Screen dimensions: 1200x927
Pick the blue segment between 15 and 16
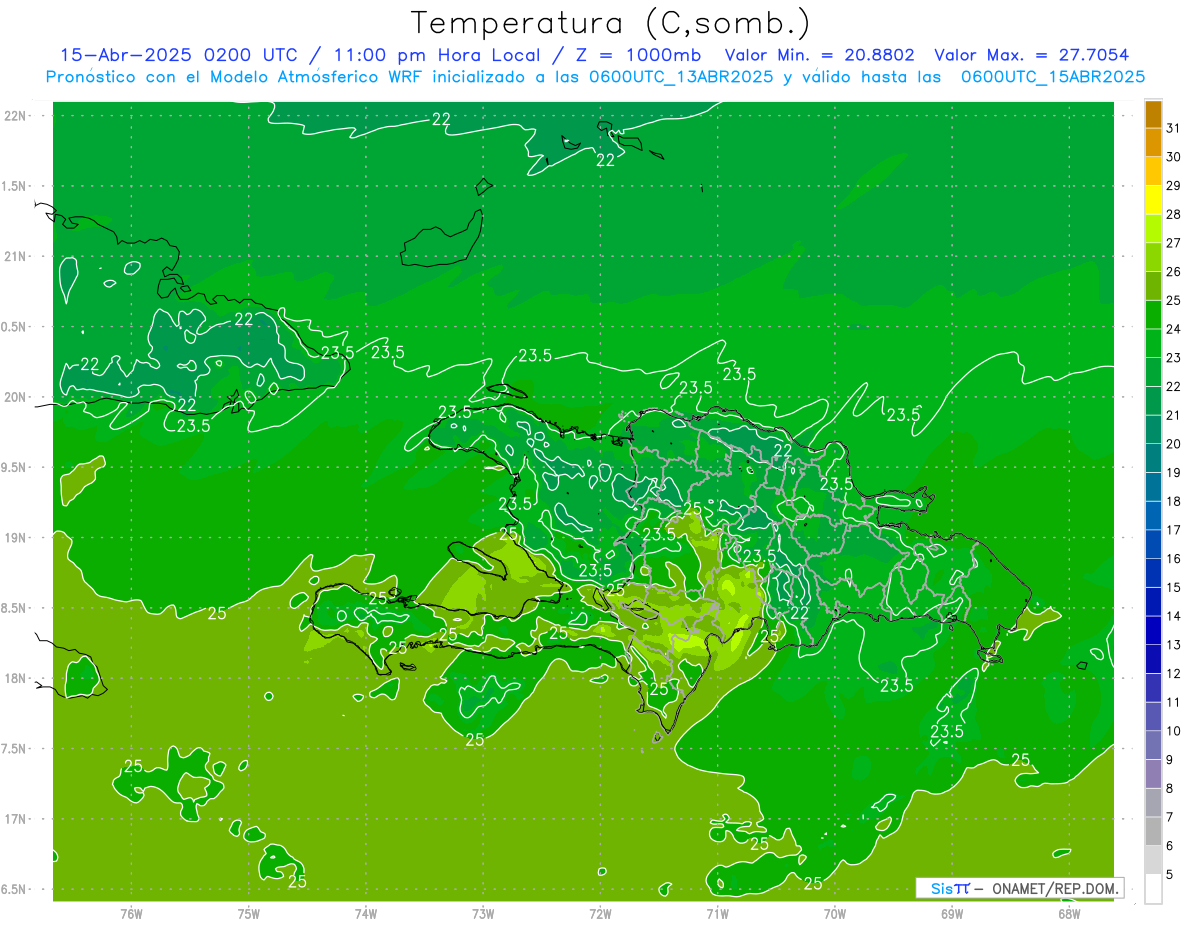[x=1153, y=573]
